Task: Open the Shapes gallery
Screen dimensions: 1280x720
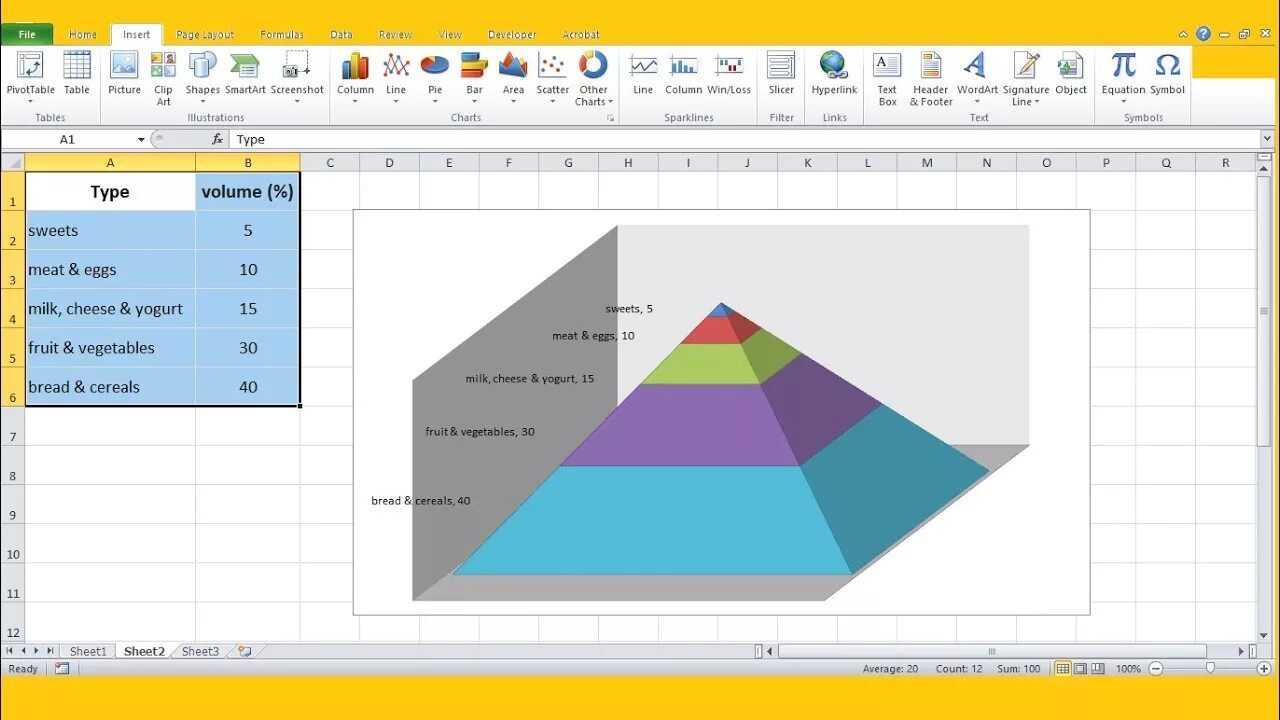Action: pyautogui.click(x=202, y=77)
